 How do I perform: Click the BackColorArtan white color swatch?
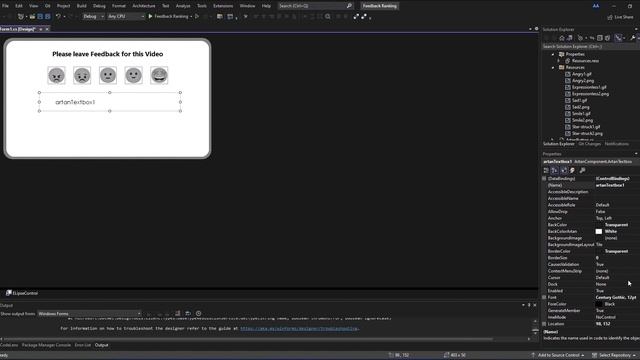pyautogui.click(x=598, y=231)
